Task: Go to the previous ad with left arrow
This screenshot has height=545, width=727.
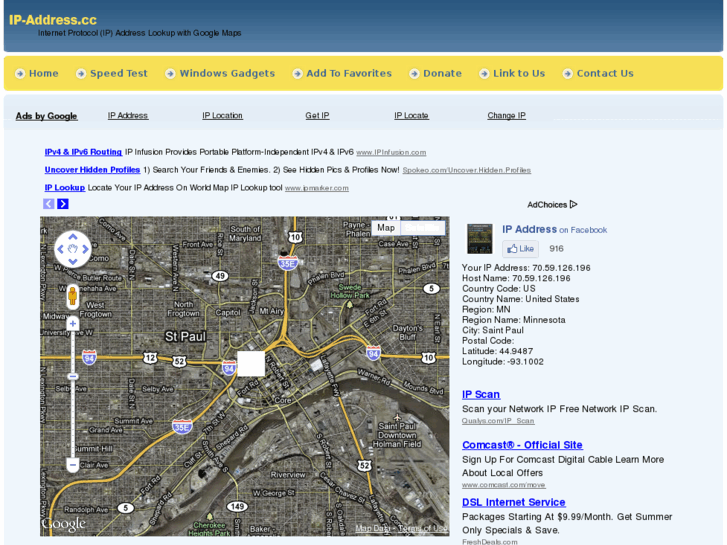Action: 49,204
